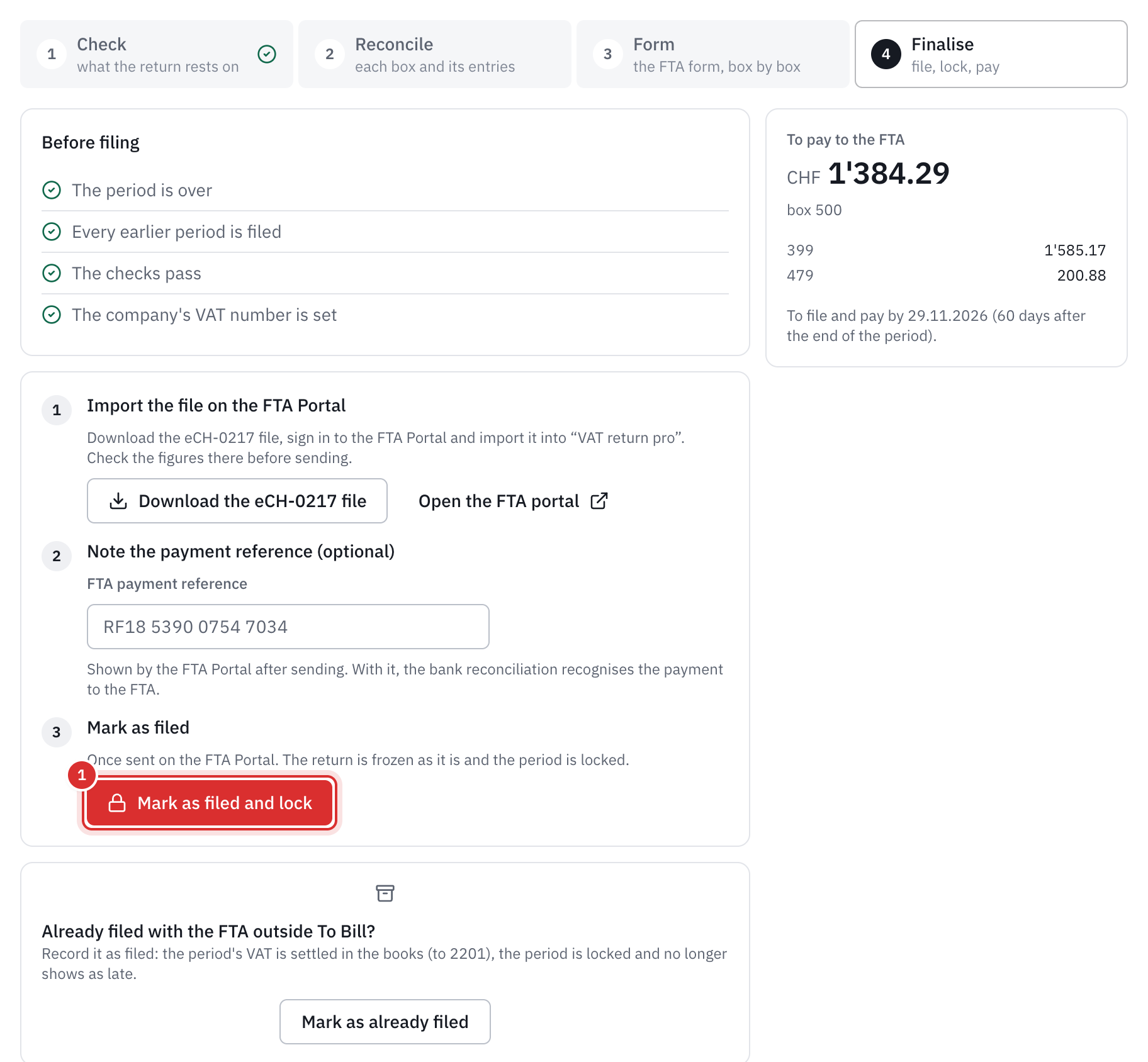Select the box 399 amount 1'585.17

point(1074,250)
